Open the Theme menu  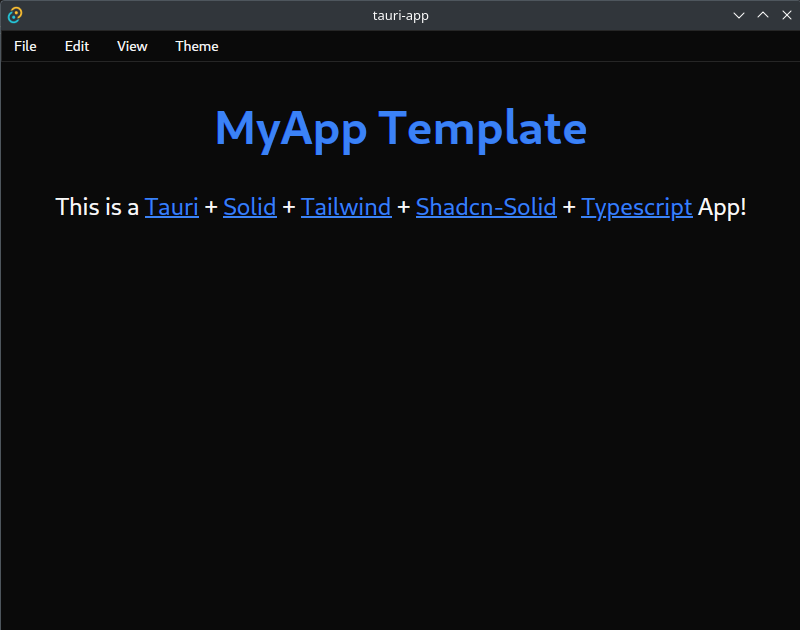197,46
